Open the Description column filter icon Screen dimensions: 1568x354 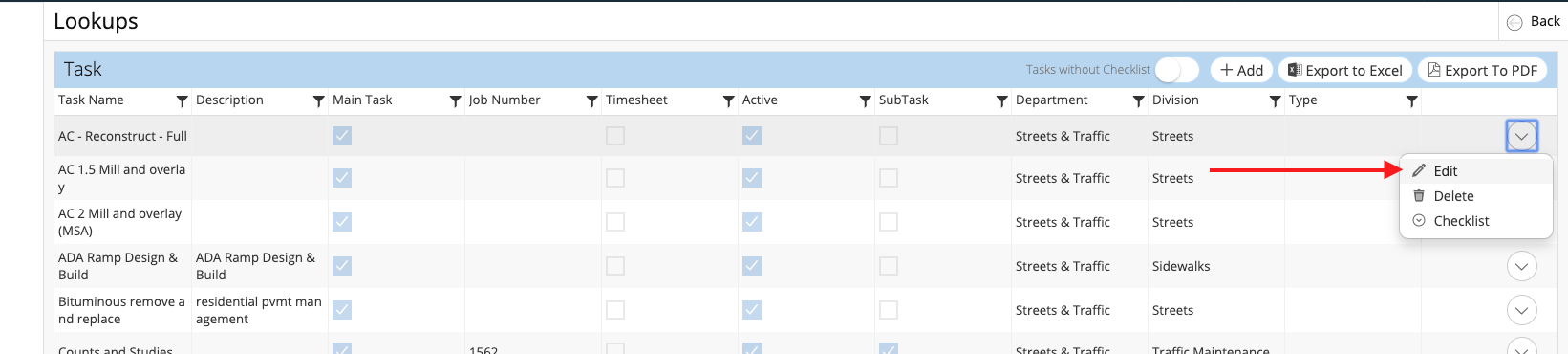pos(319,100)
